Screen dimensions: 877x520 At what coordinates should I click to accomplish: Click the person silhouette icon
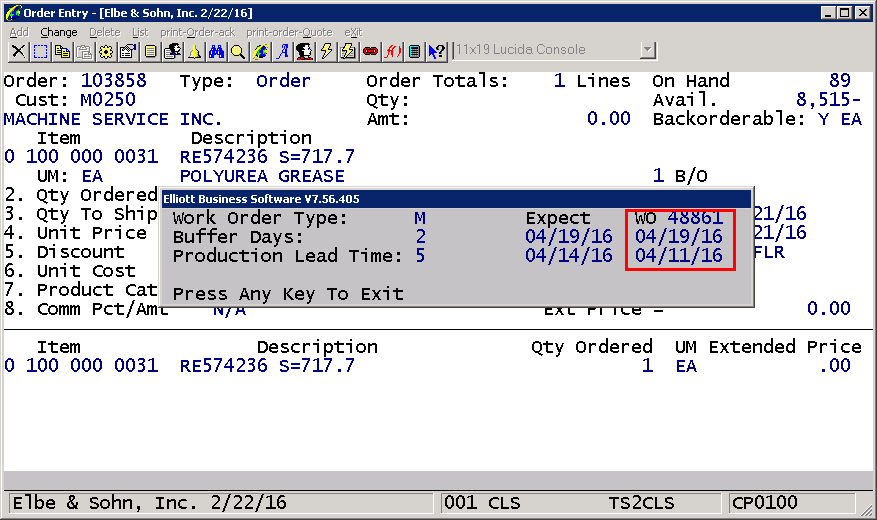tap(304, 51)
